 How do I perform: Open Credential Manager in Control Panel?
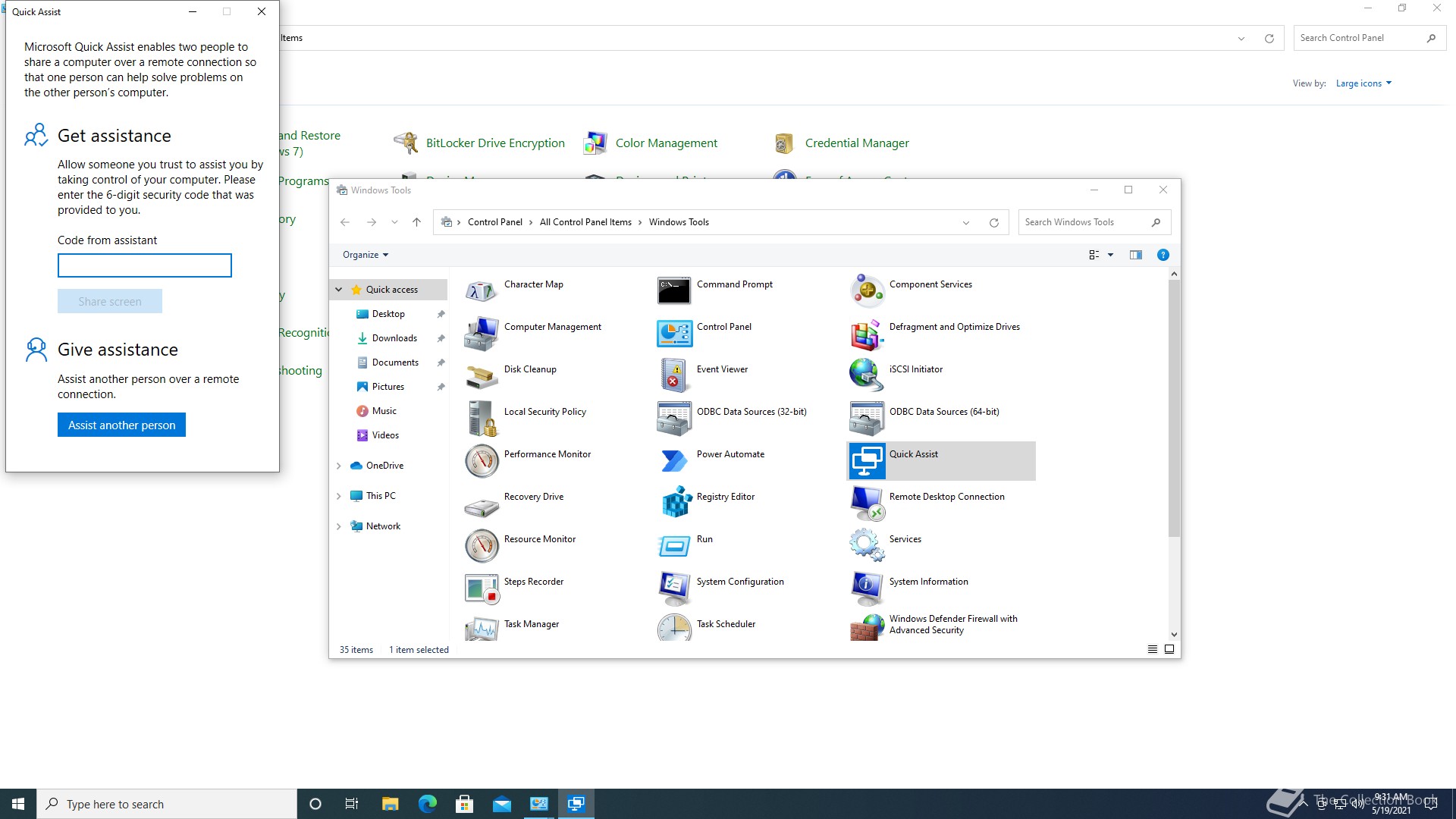pos(857,143)
